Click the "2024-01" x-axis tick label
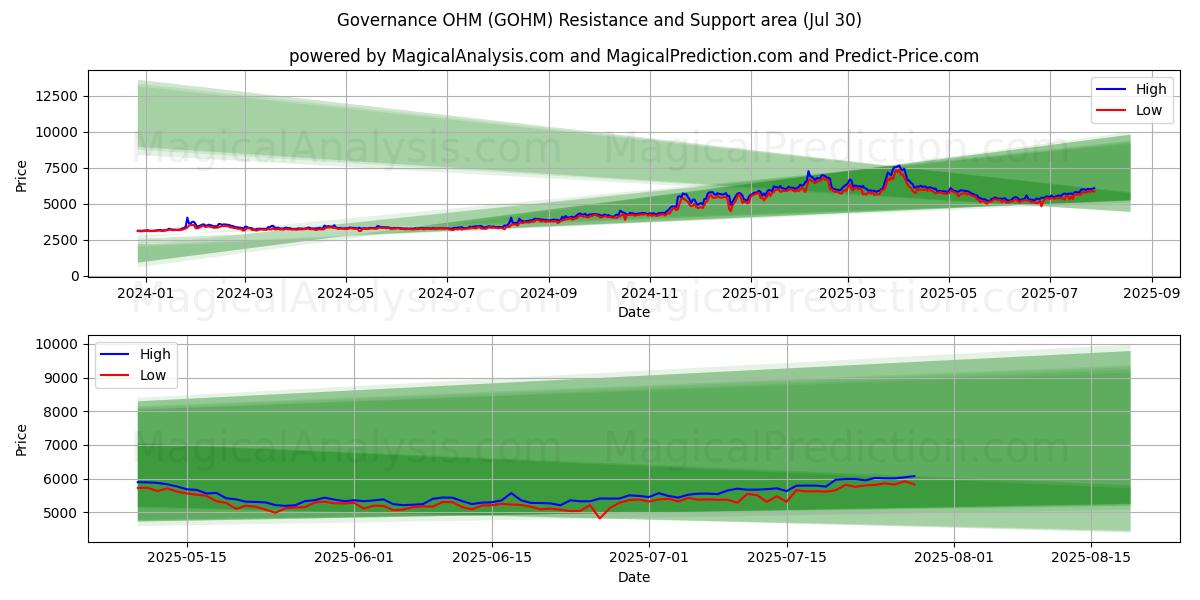The image size is (1200, 600). pyautogui.click(x=146, y=293)
